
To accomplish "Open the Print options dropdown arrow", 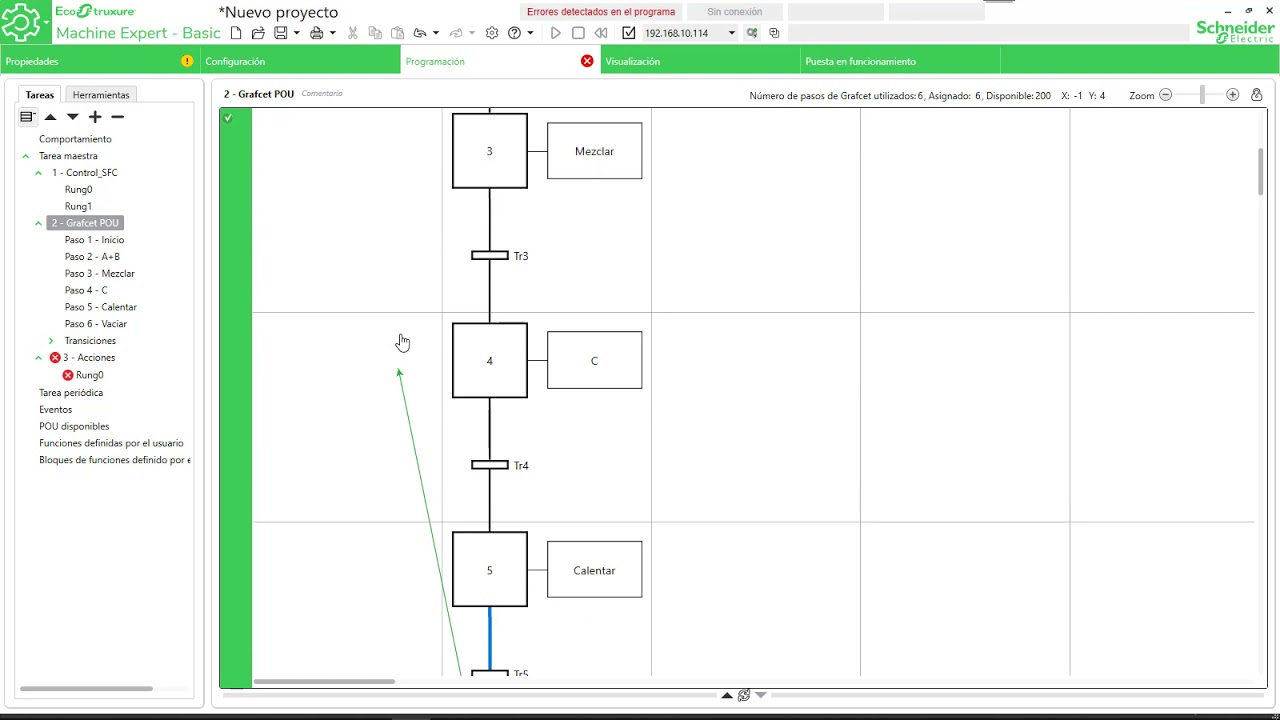I will coord(332,33).
